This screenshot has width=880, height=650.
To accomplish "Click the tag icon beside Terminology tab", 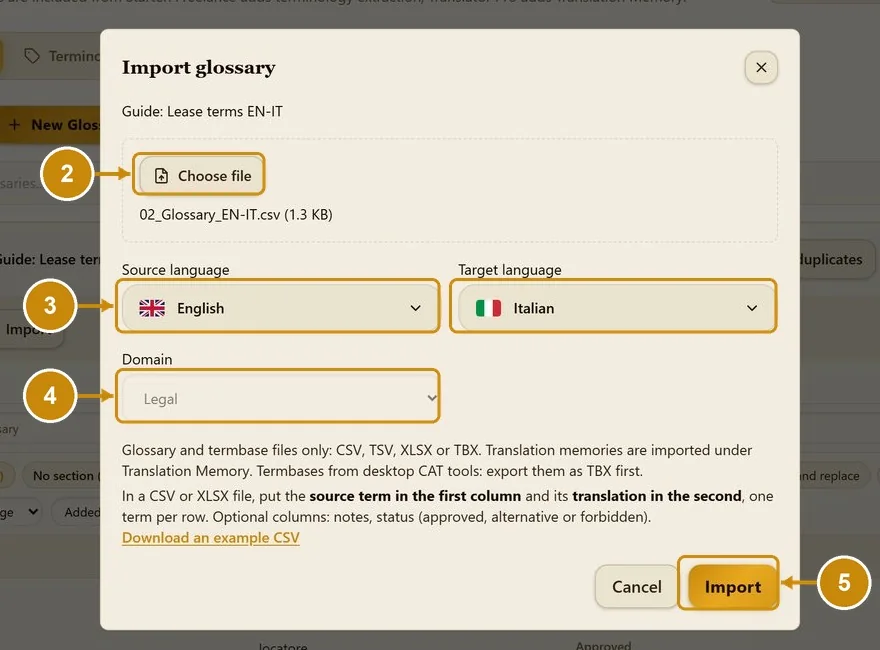I will (32, 56).
